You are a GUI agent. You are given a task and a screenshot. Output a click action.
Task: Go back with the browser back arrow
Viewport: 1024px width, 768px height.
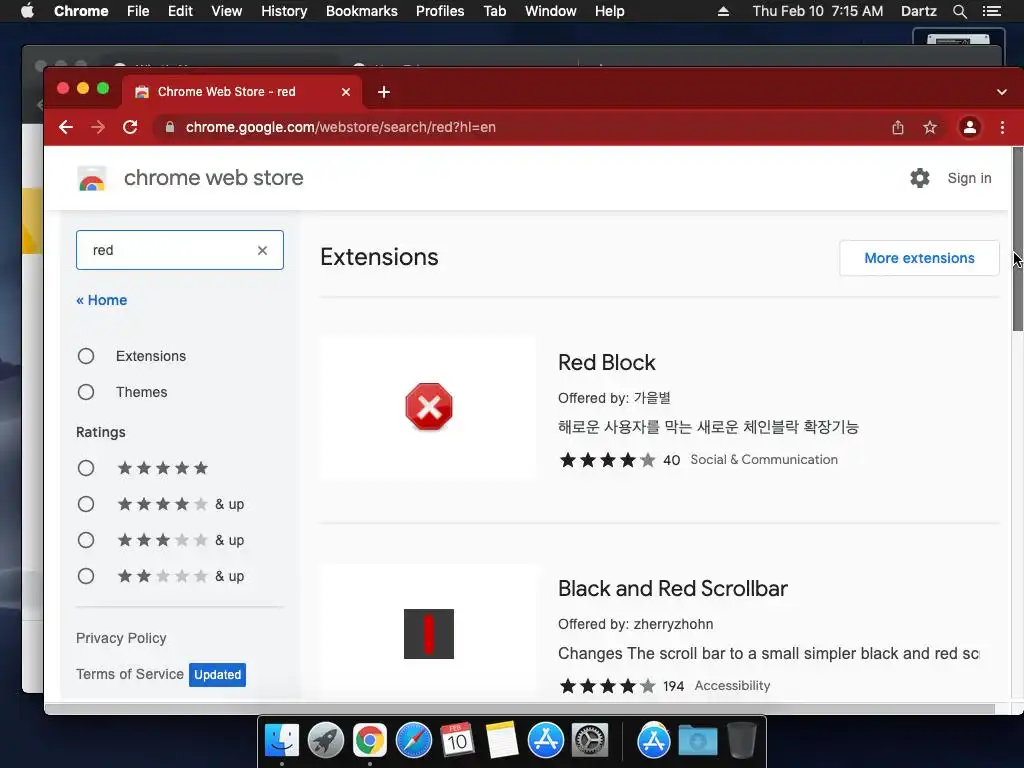(x=65, y=127)
